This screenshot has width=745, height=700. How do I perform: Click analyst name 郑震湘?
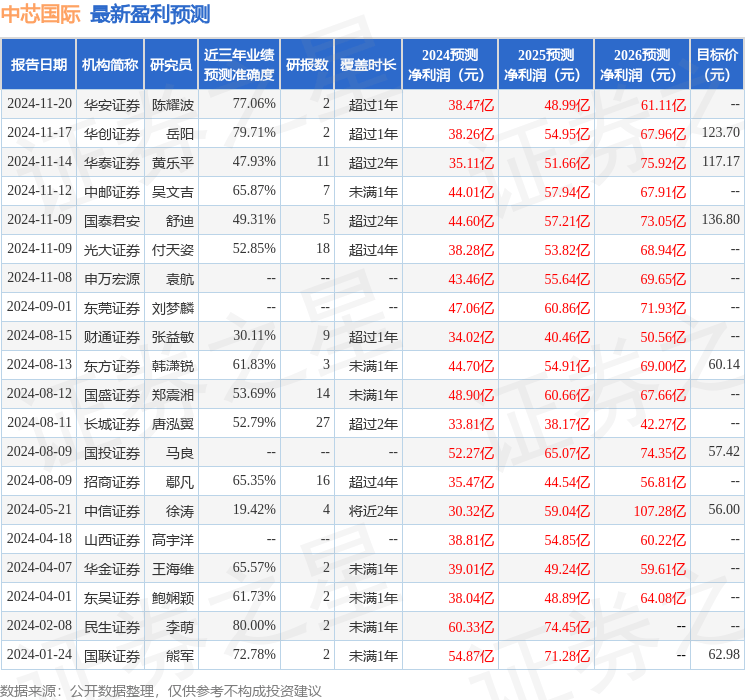173,395
